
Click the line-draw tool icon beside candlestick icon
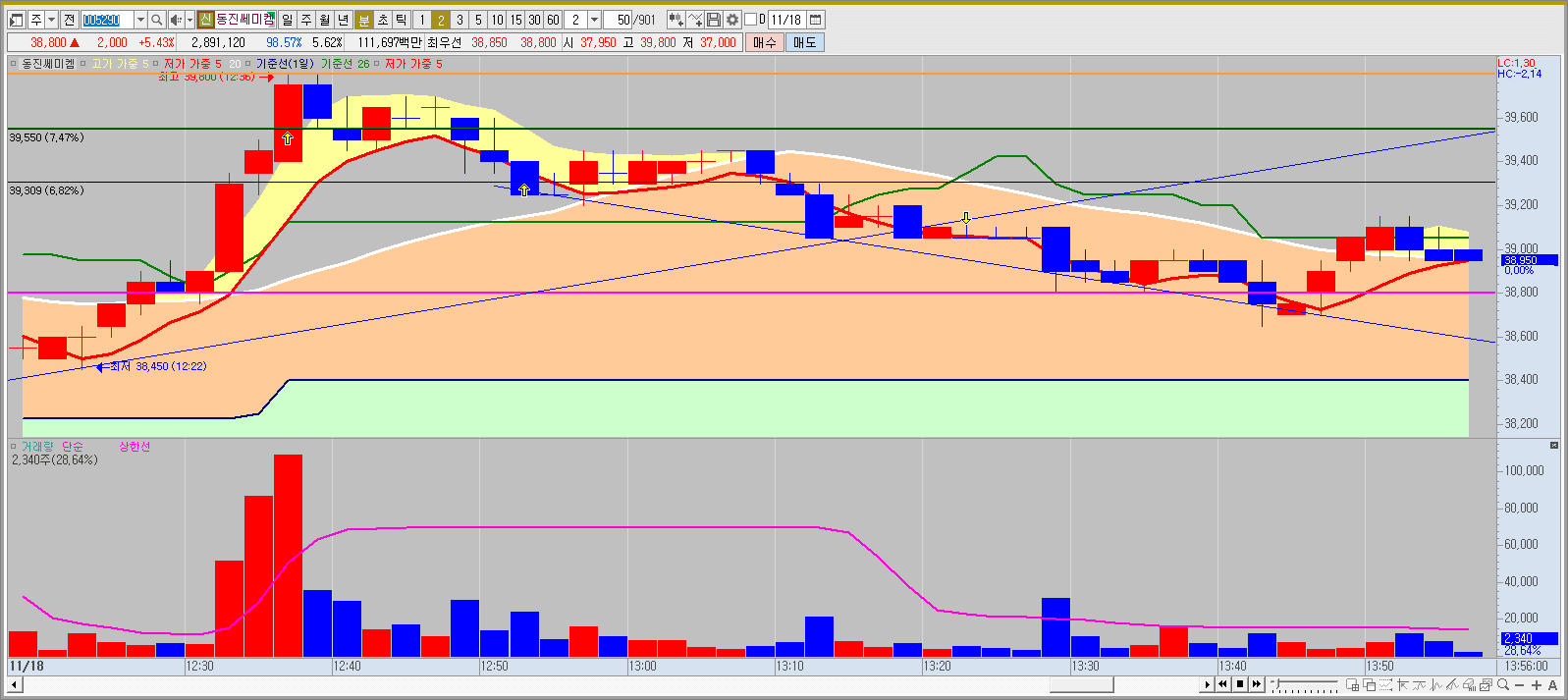click(x=695, y=20)
